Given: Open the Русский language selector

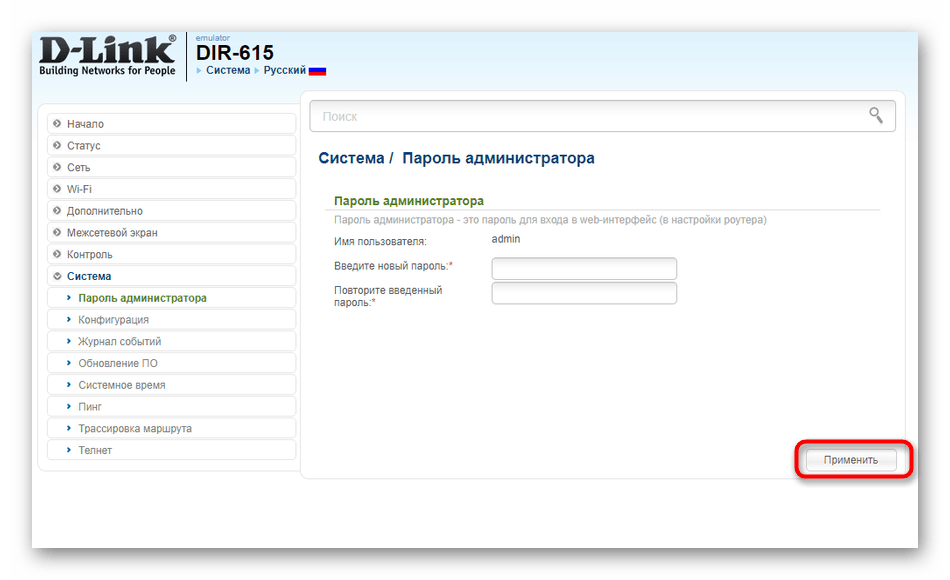Looking at the screenshot, I should 285,70.
